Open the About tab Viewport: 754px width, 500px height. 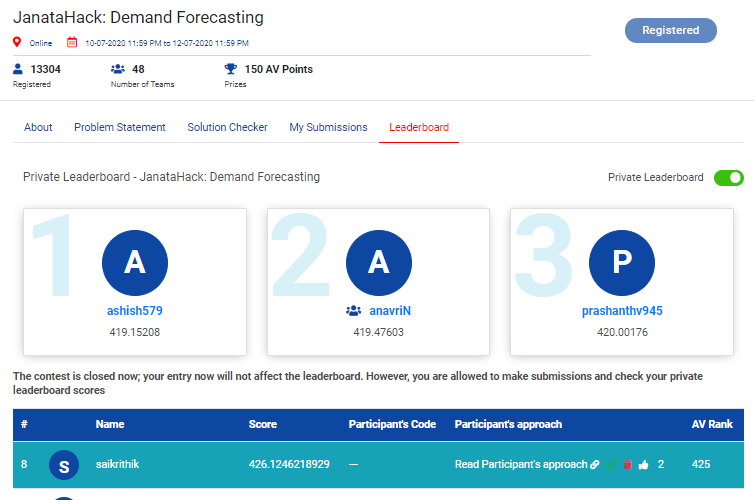[x=38, y=127]
